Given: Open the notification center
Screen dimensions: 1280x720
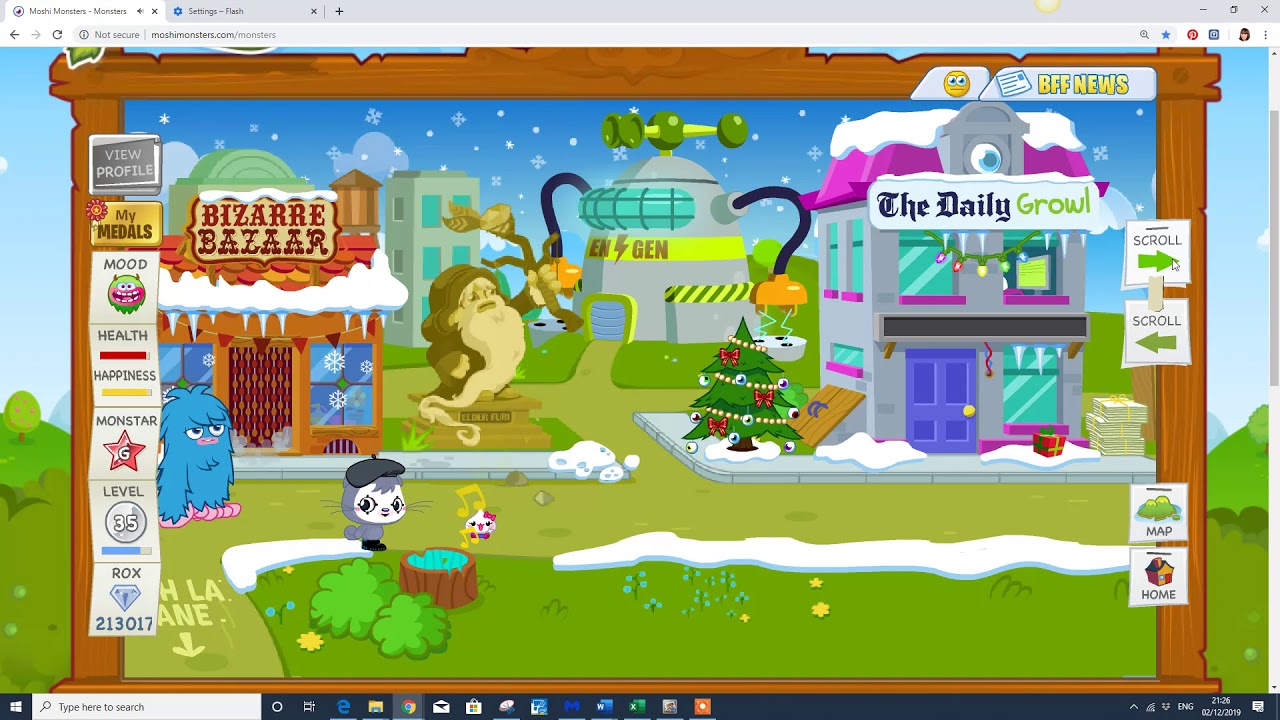Looking at the screenshot, I should click(1257, 707).
